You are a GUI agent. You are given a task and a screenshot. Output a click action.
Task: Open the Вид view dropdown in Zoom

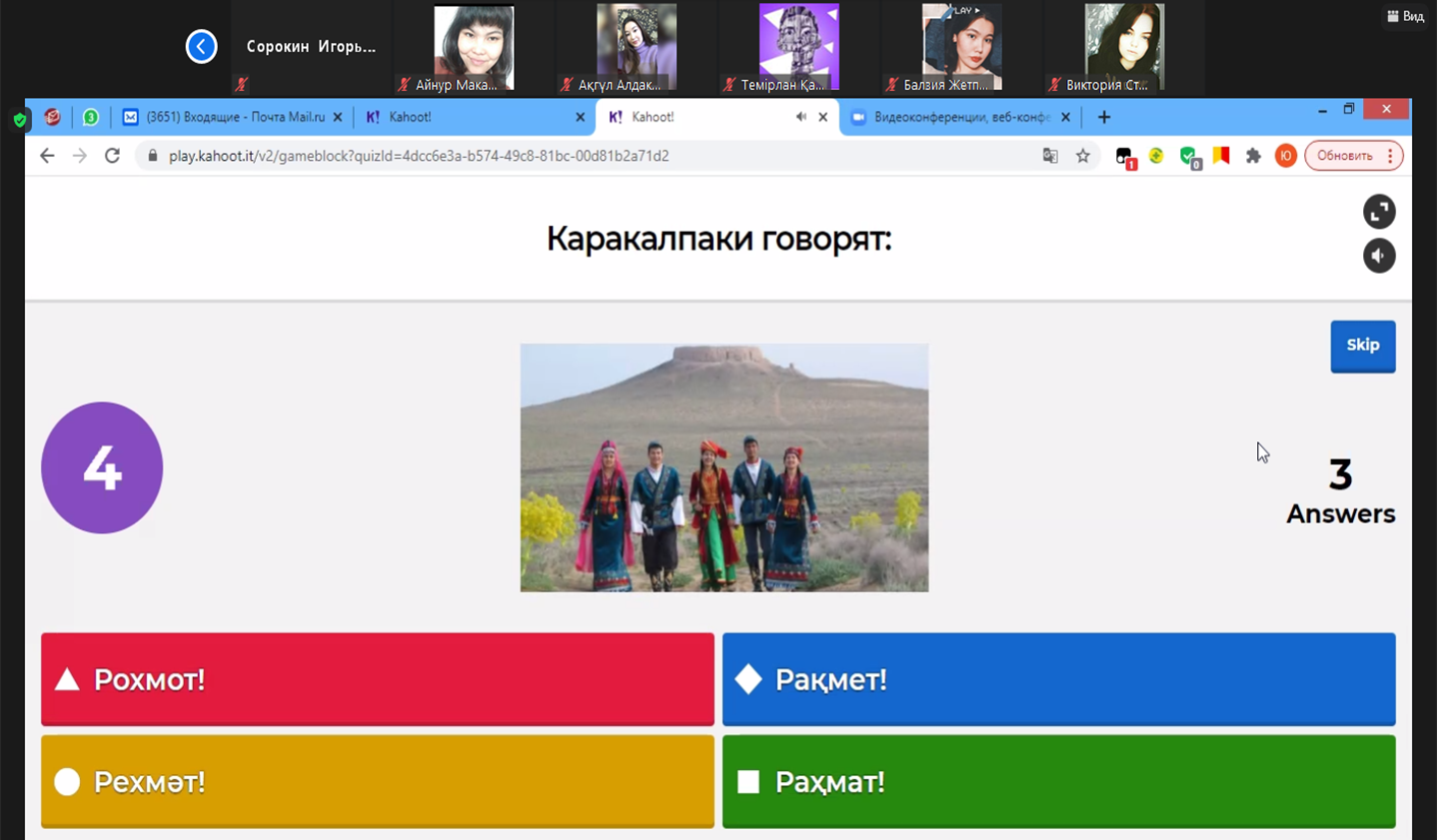coord(1405,16)
